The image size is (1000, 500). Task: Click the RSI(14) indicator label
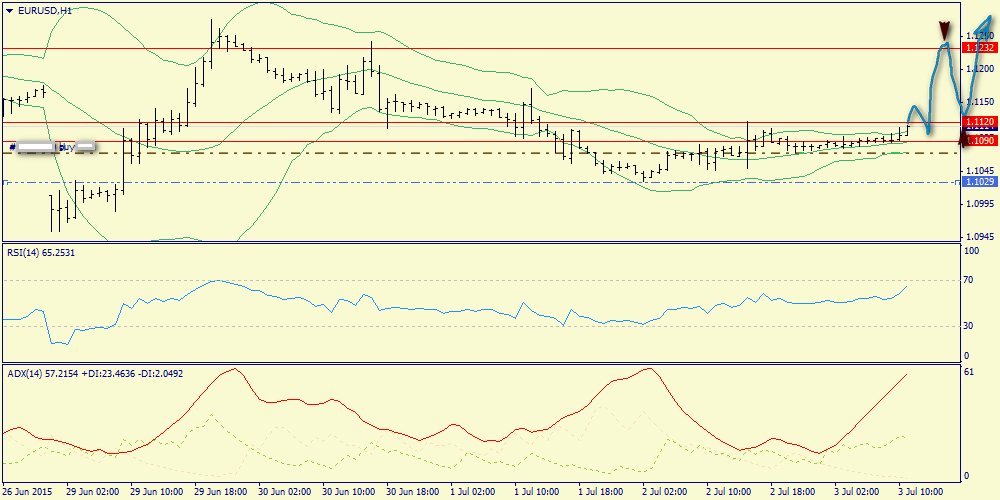click(x=40, y=253)
